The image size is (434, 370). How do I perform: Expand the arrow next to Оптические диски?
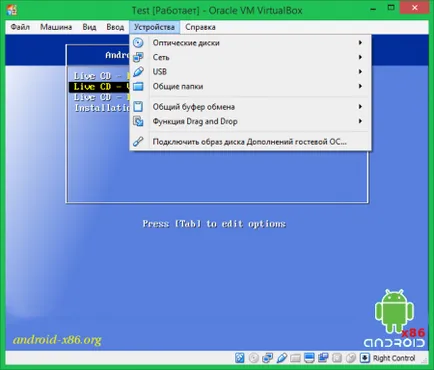360,43
